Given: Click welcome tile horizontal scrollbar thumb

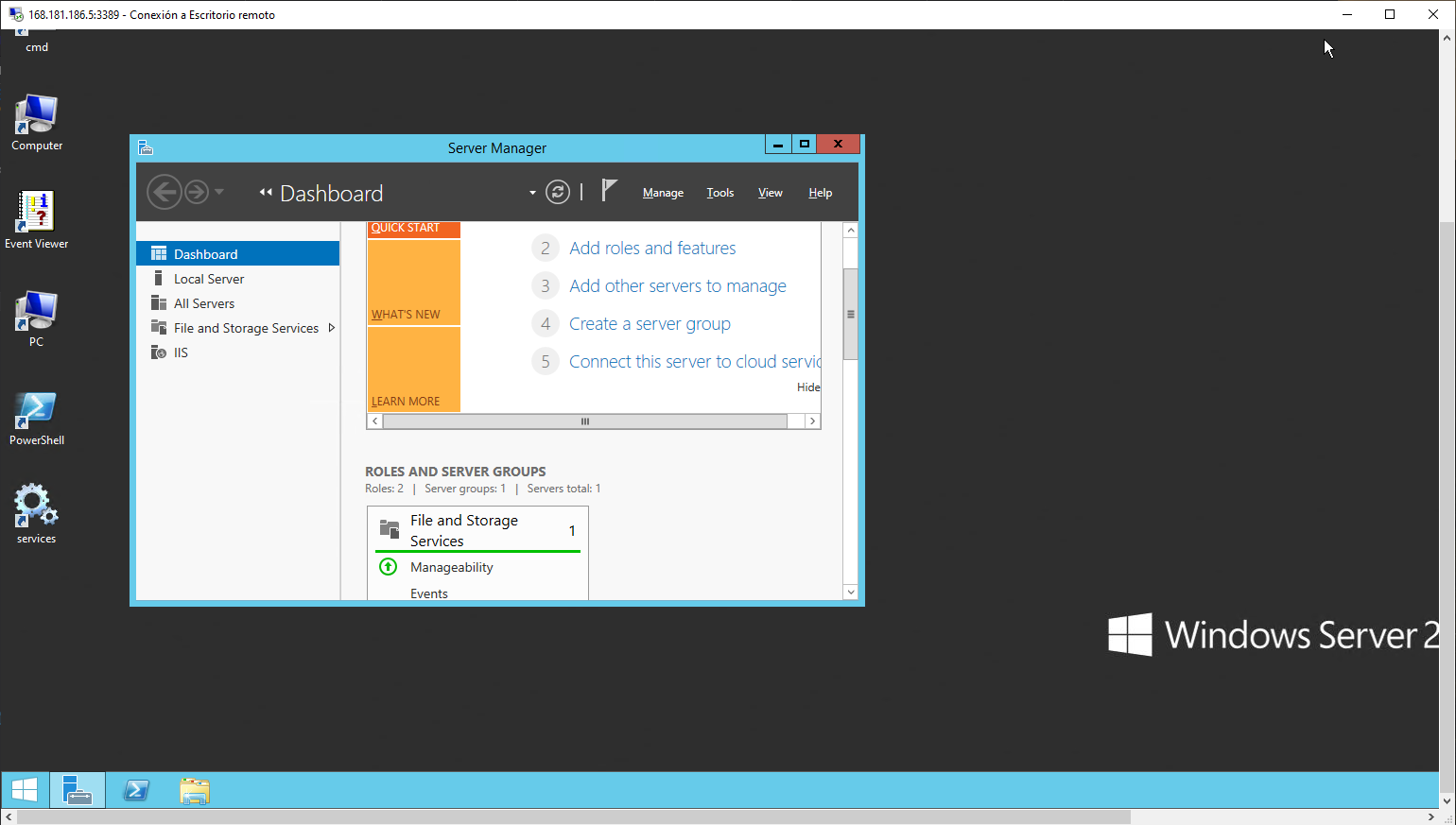Looking at the screenshot, I should click(x=585, y=421).
